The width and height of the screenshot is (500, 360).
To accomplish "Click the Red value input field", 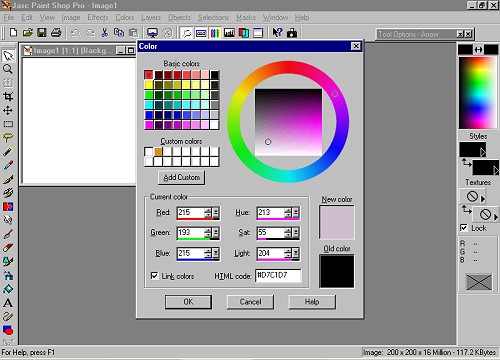I will (190, 212).
